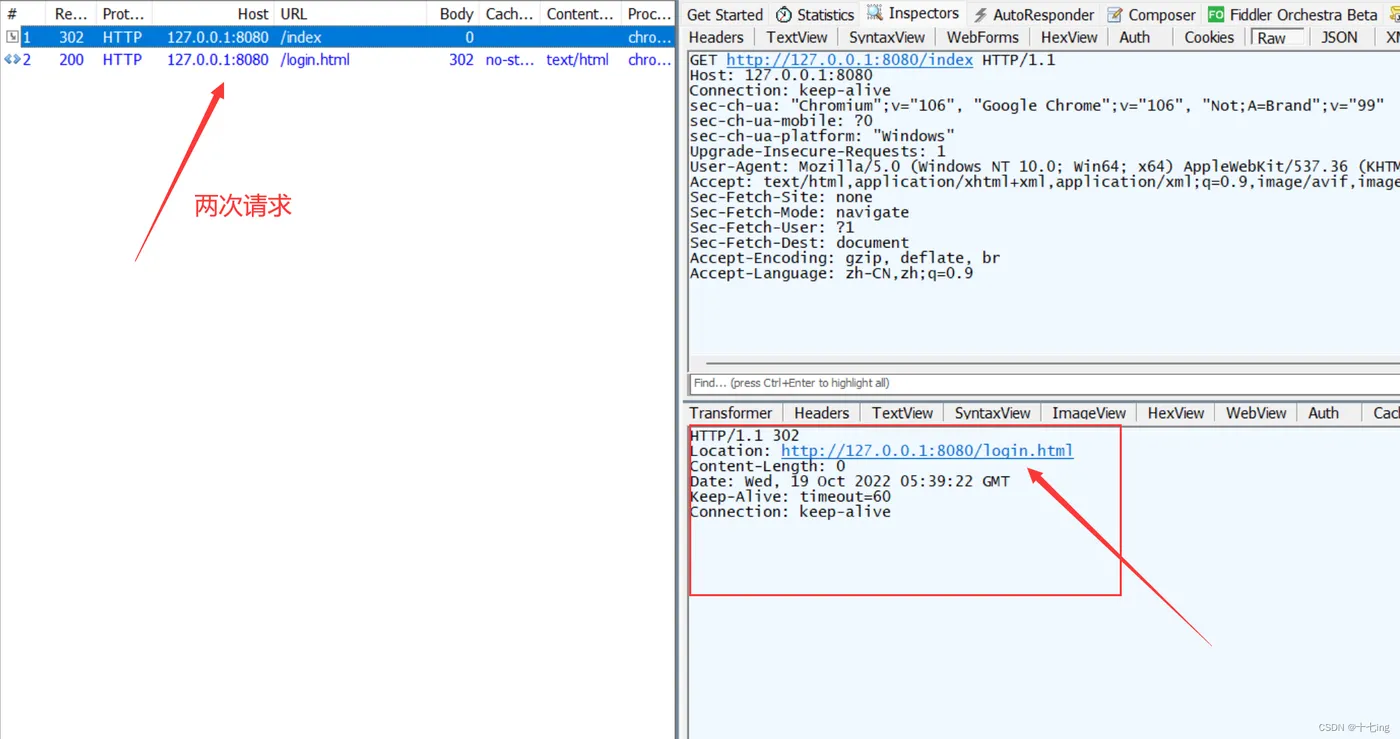The height and width of the screenshot is (739, 1400).
Task: Open the Fiddler Orchestra Beta tab
Action: click(1292, 14)
